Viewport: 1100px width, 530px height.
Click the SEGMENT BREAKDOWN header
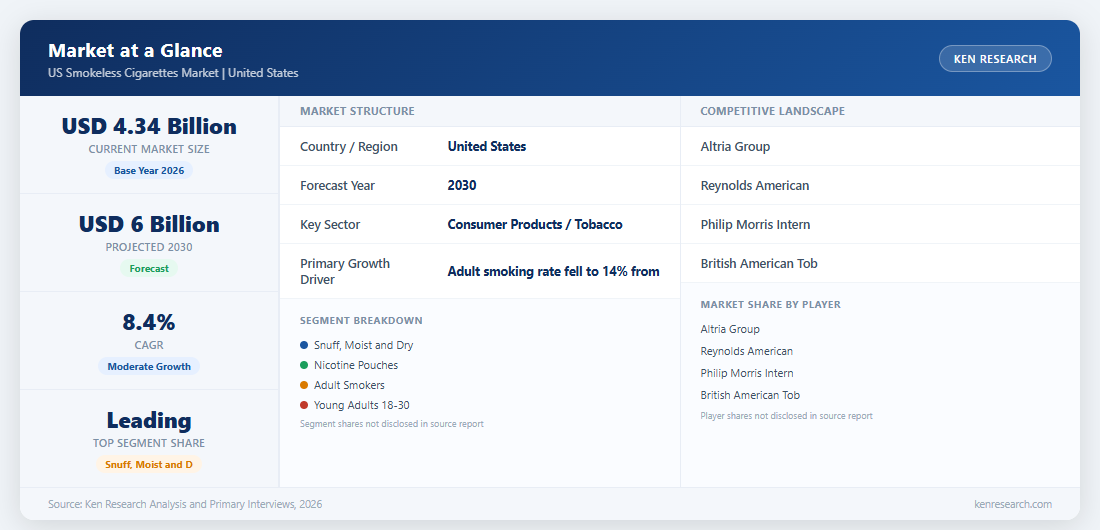[361, 321]
